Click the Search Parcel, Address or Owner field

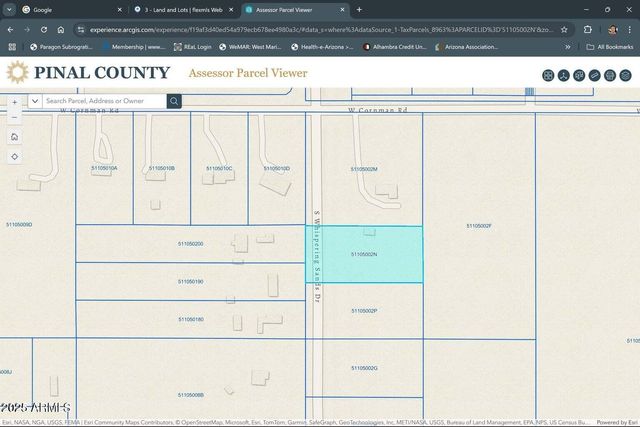(x=103, y=101)
